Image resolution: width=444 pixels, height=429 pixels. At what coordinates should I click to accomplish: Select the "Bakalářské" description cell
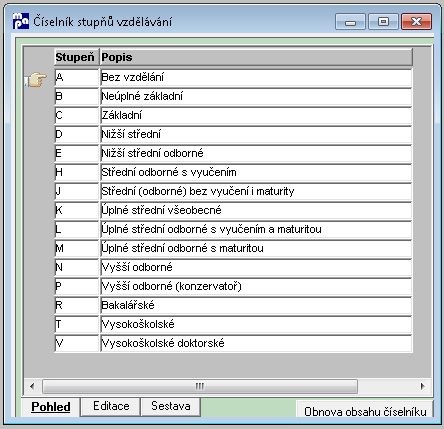[x=256, y=306]
